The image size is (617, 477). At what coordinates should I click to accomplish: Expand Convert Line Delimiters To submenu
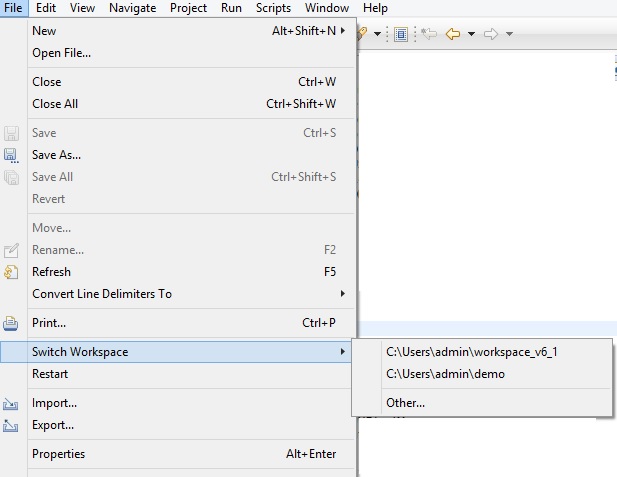192,294
